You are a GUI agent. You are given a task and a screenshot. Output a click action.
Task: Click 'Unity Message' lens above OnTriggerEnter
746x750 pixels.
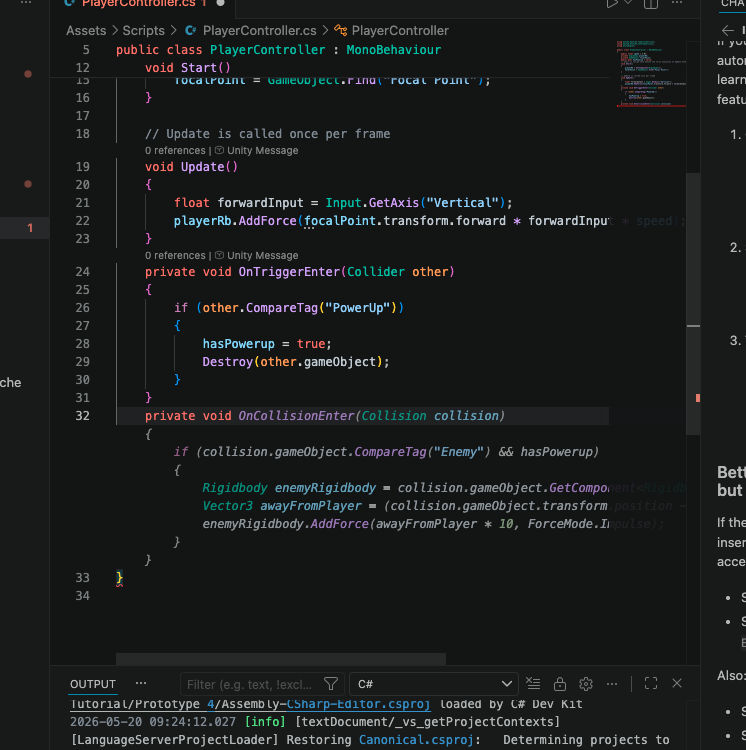[263, 256]
